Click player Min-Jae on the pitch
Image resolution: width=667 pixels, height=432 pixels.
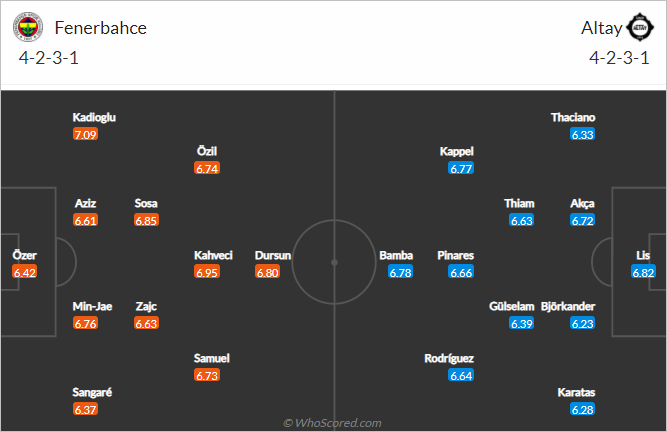click(x=92, y=307)
